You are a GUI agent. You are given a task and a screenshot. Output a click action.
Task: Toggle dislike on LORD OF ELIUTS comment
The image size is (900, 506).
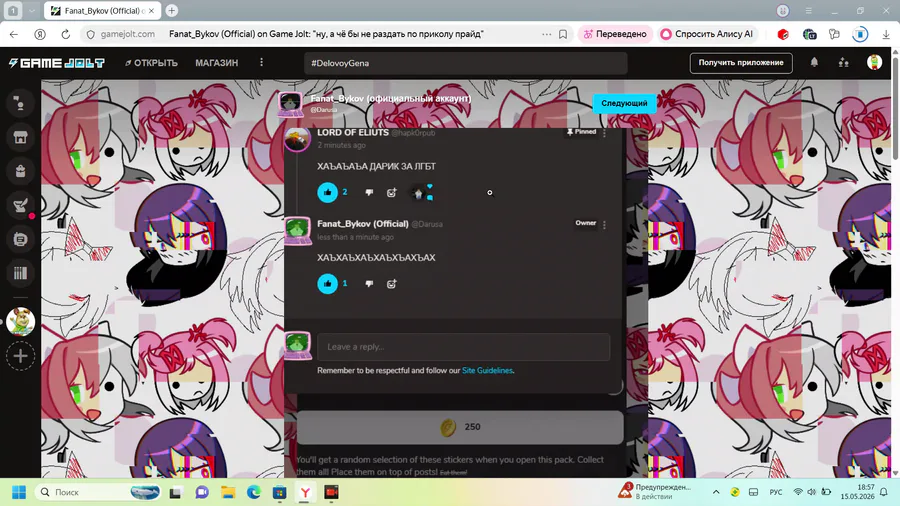coord(369,193)
